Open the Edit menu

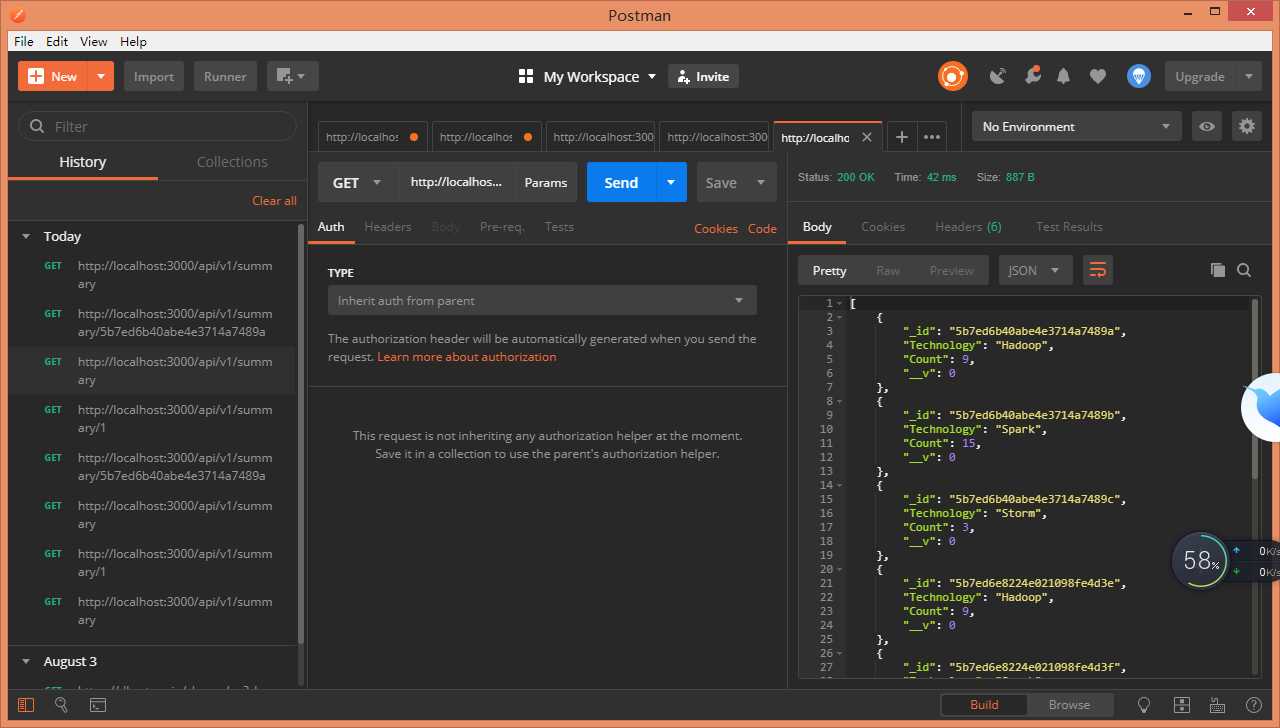(x=57, y=41)
